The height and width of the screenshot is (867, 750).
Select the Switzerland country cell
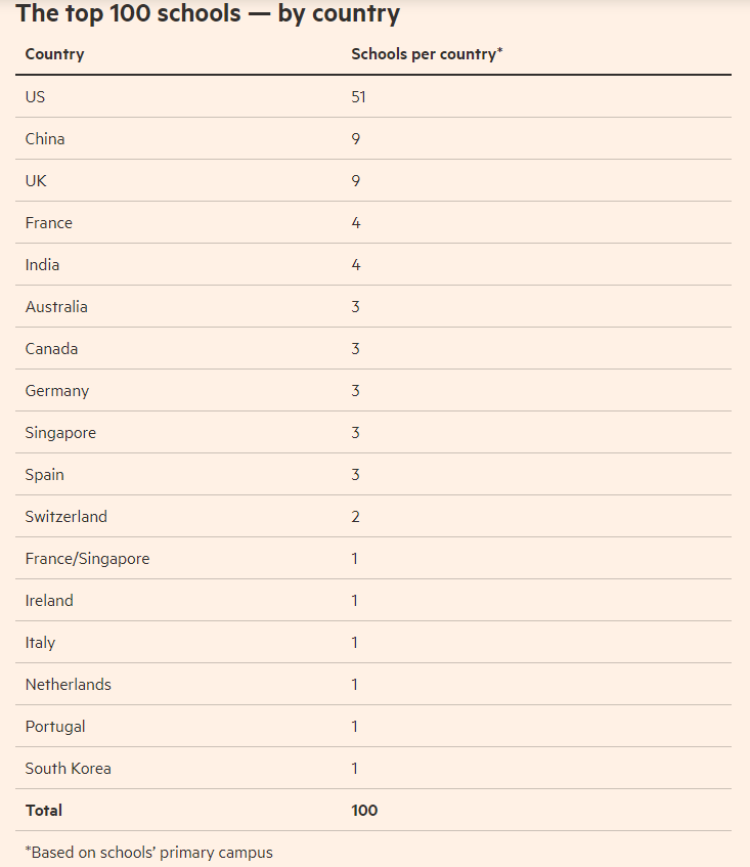66,516
